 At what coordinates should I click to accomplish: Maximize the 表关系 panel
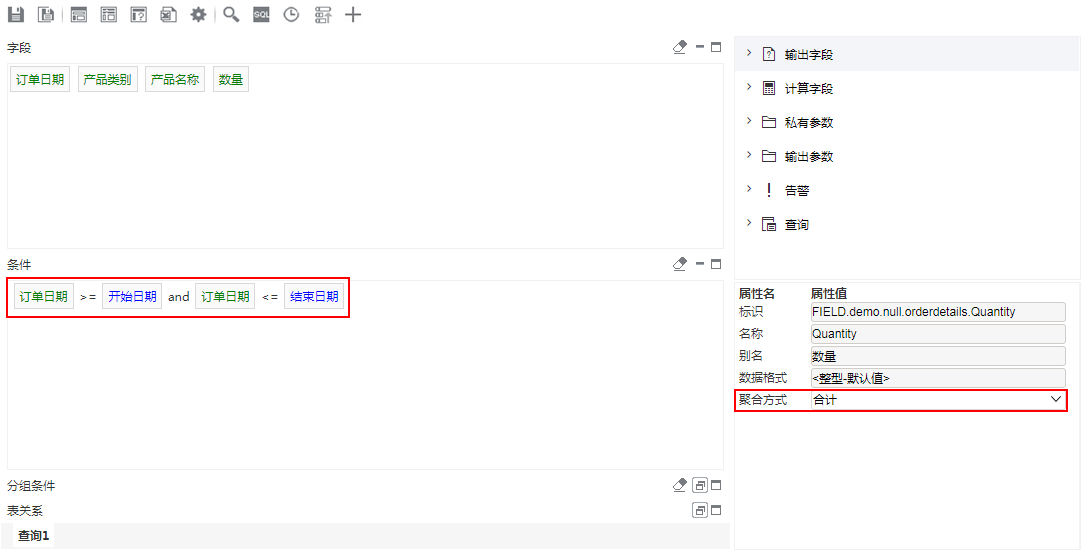[x=716, y=510]
